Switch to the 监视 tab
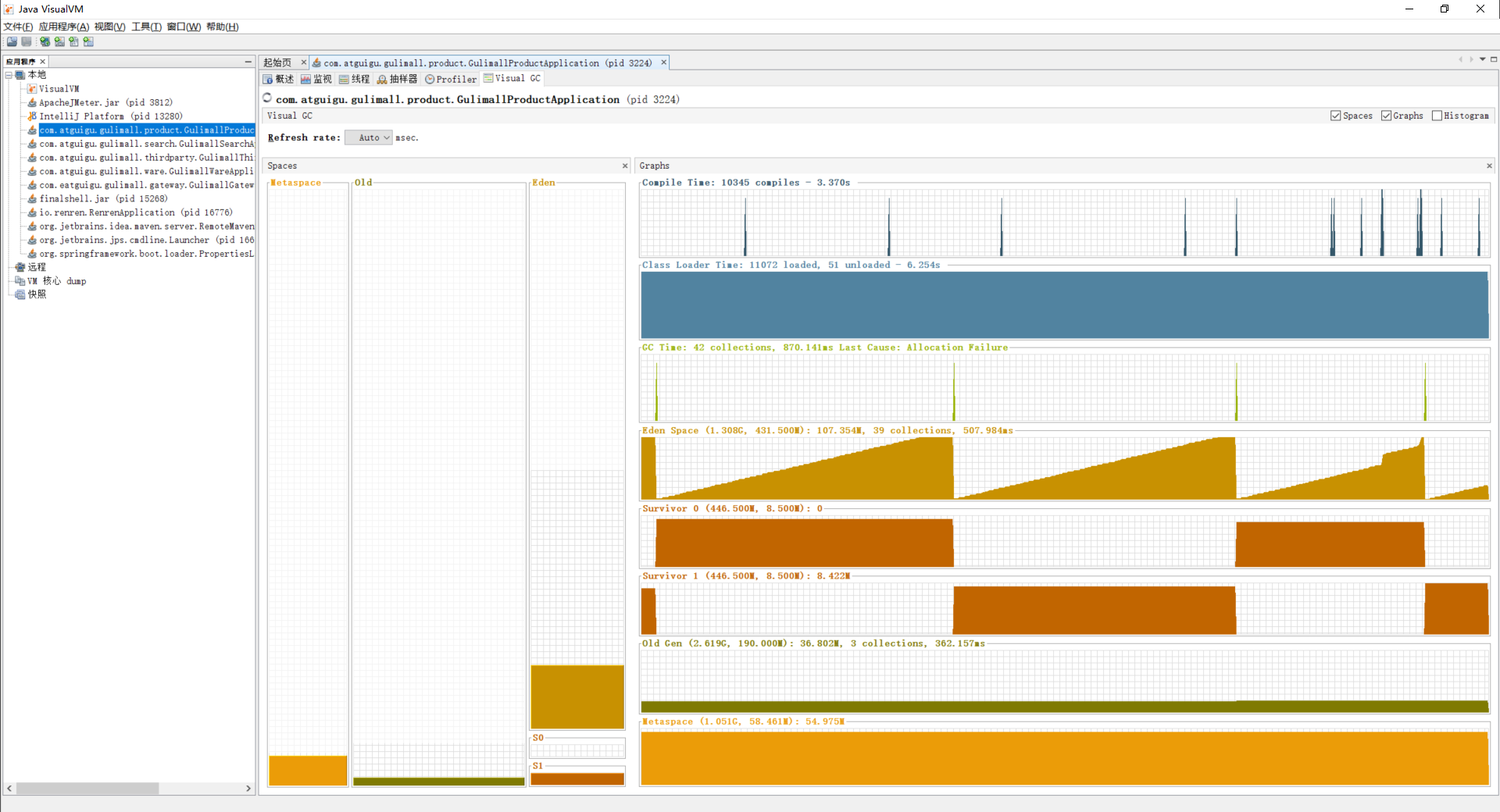Image resolution: width=1500 pixels, height=812 pixels. click(316, 79)
